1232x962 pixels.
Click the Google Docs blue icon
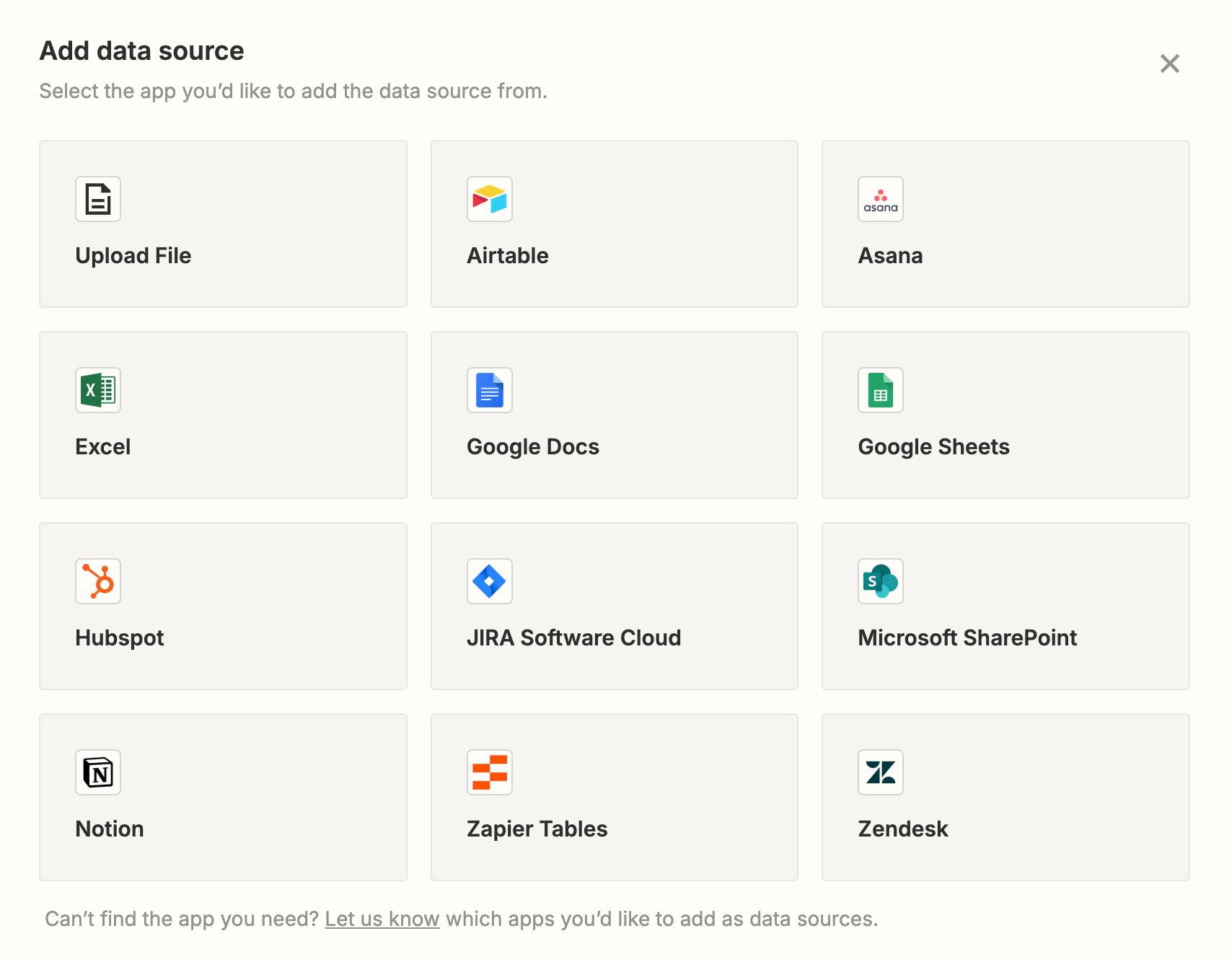tap(490, 390)
